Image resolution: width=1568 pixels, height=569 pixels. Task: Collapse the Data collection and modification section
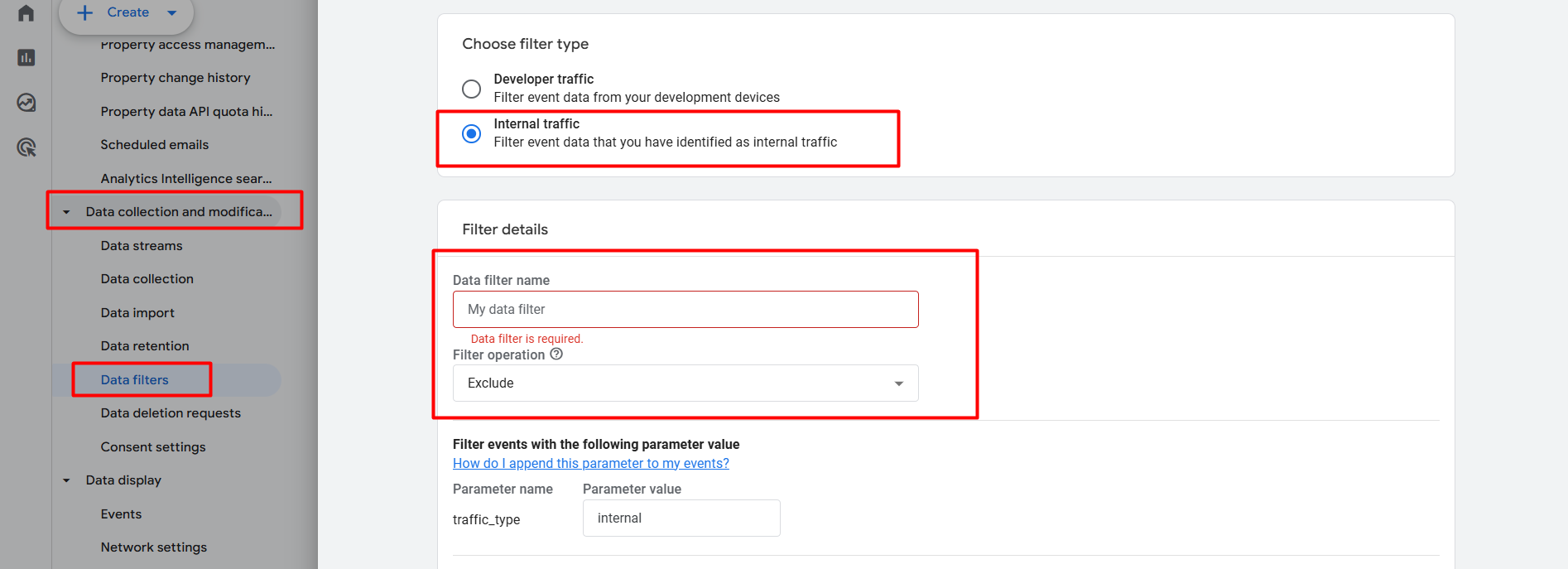(66, 212)
